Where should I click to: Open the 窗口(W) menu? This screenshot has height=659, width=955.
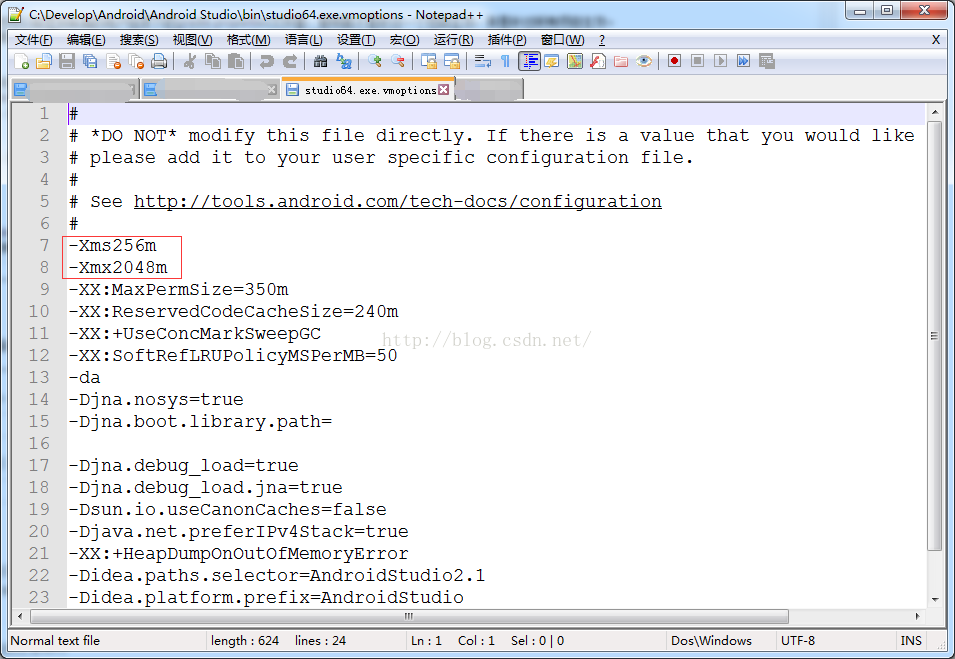coord(562,40)
